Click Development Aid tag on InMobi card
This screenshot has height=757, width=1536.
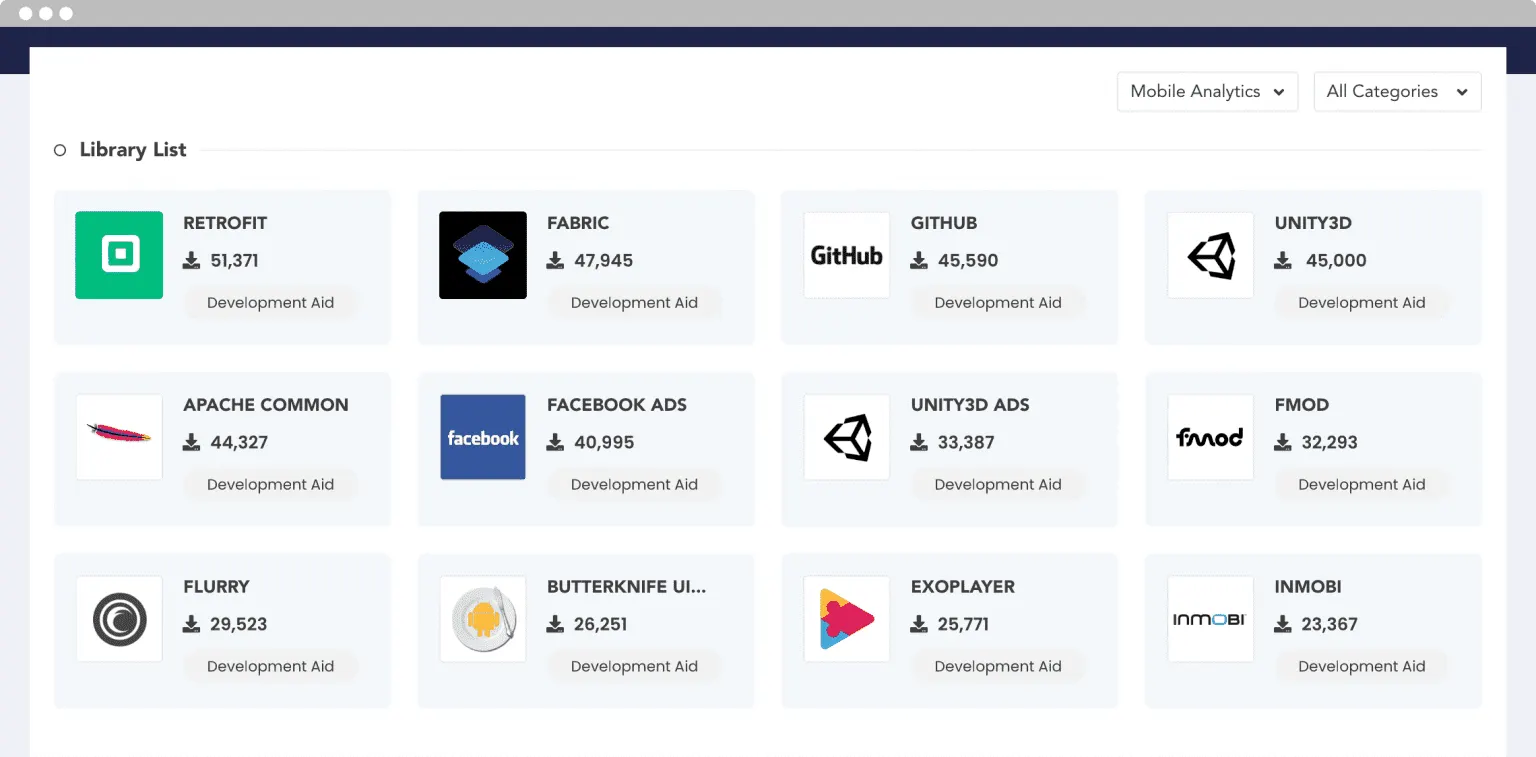(x=1362, y=667)
